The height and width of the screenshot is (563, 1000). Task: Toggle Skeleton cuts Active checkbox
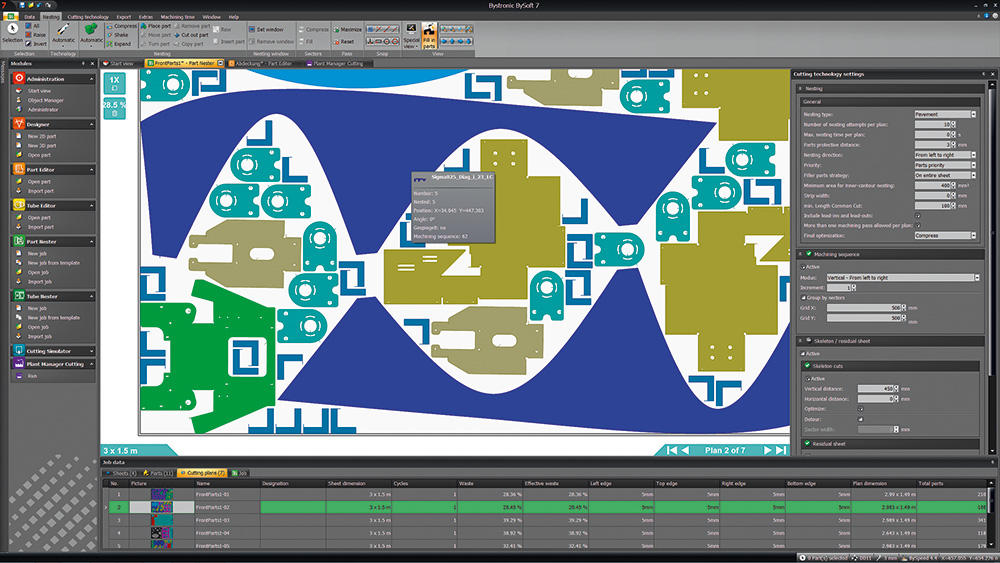pos(808,379)
